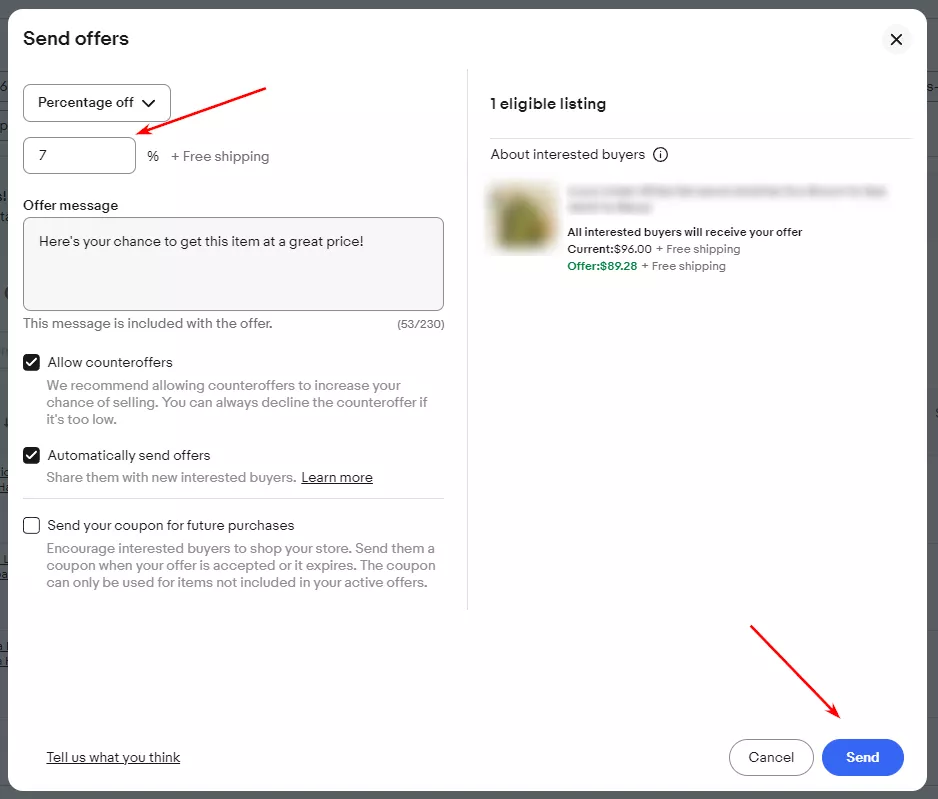Click inside the Offer message text box
The height and width of the screenshot is (799, 938).
[x=233, y=264]
